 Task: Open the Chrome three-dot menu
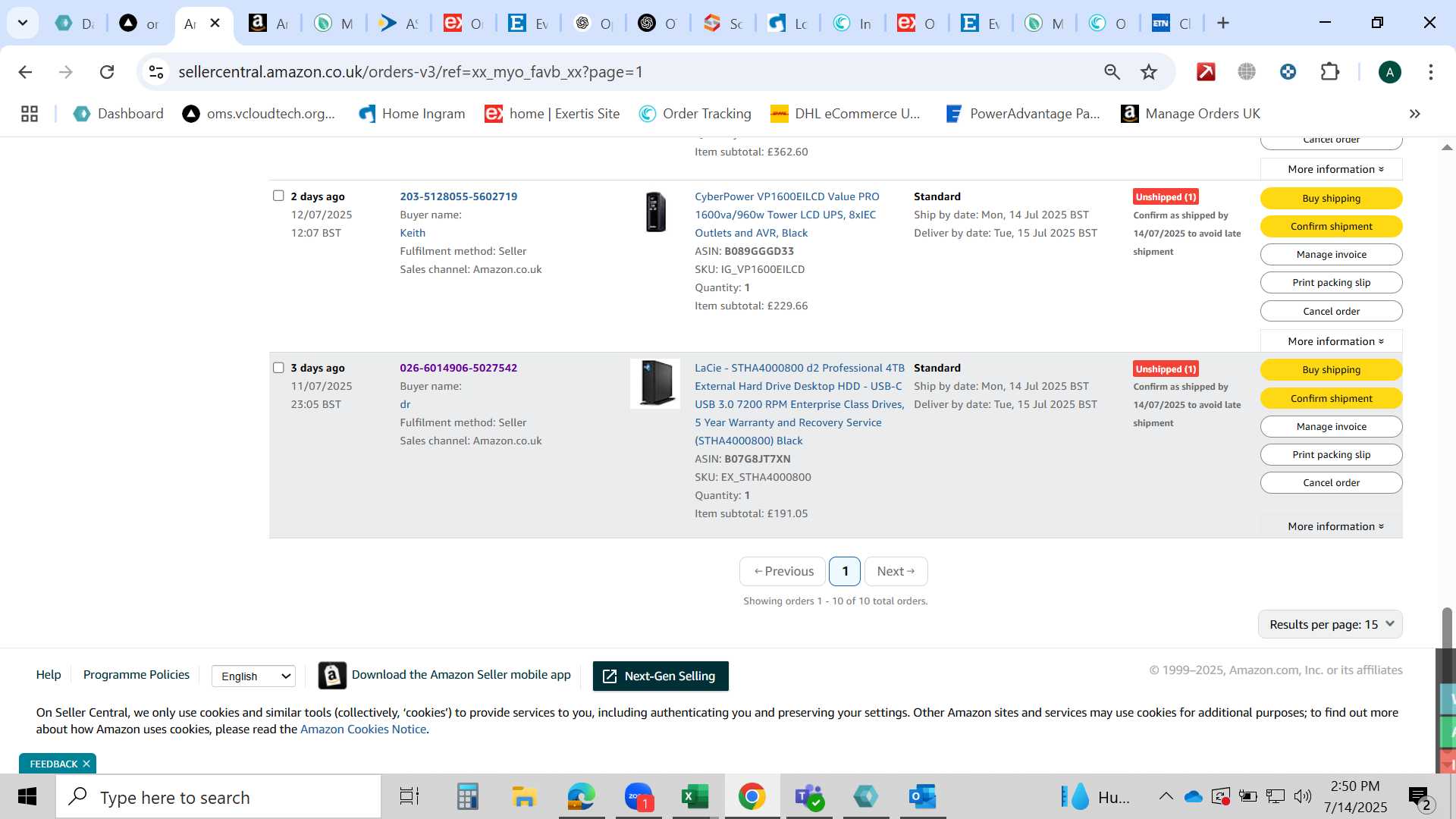point(1430,72)
